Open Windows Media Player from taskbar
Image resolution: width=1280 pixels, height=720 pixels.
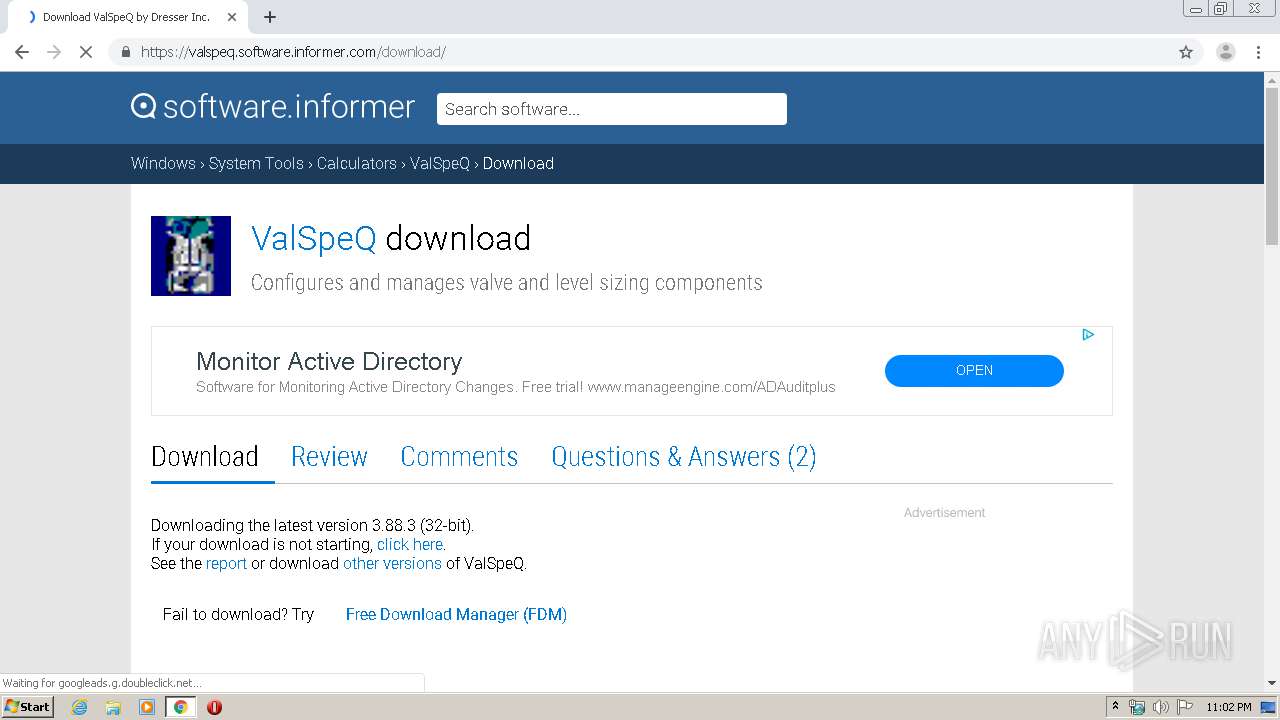pos(147,707)
